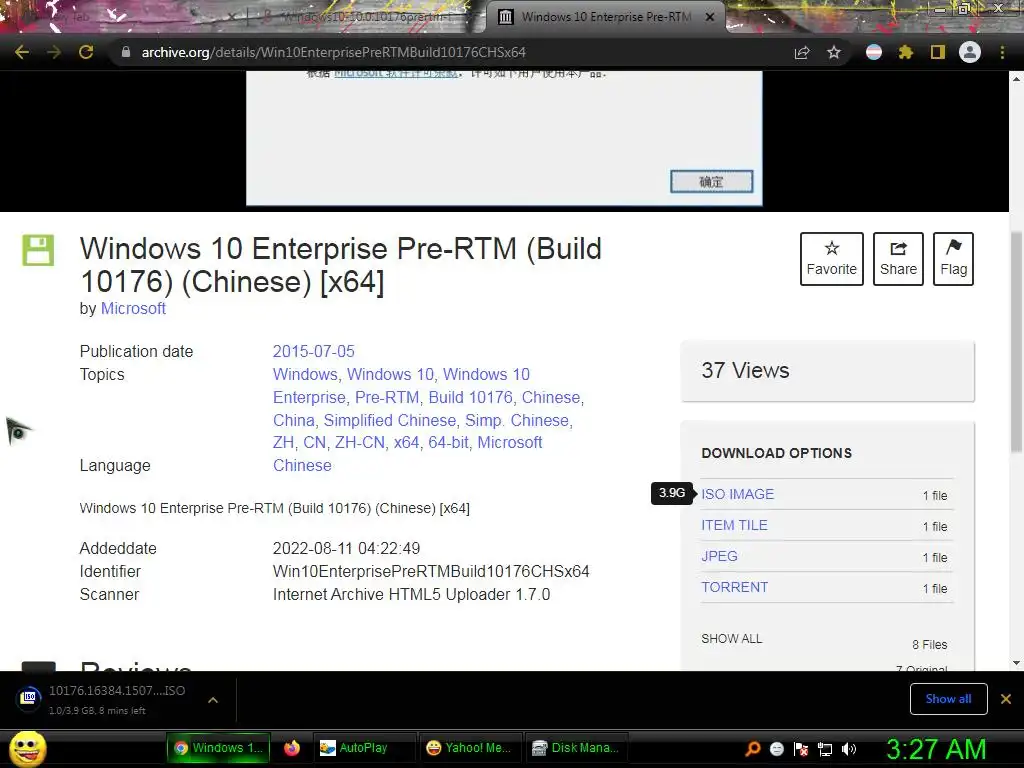Viewport: 1024px width, 768px height.
Task: Click the white round smiley tray icon
Action: tap(776, 749)
